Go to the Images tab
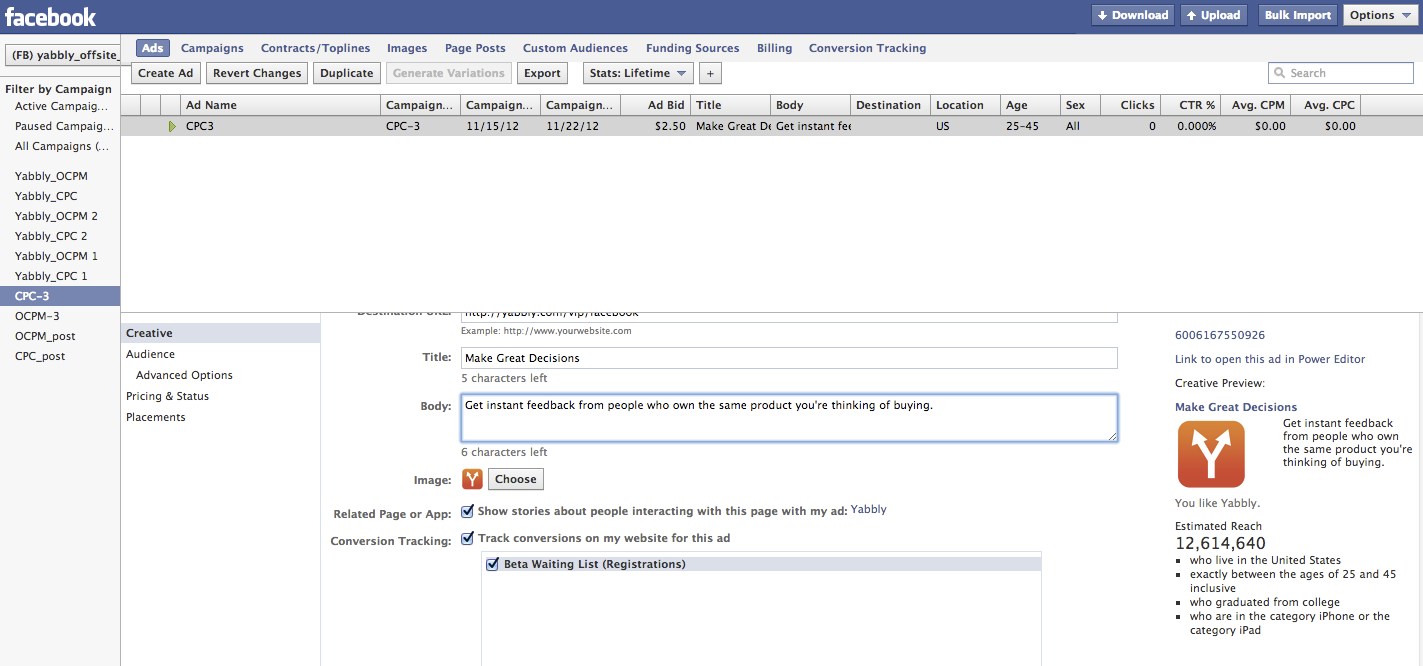This screenshot has width=1423, height=666. (x=407, y=48)
